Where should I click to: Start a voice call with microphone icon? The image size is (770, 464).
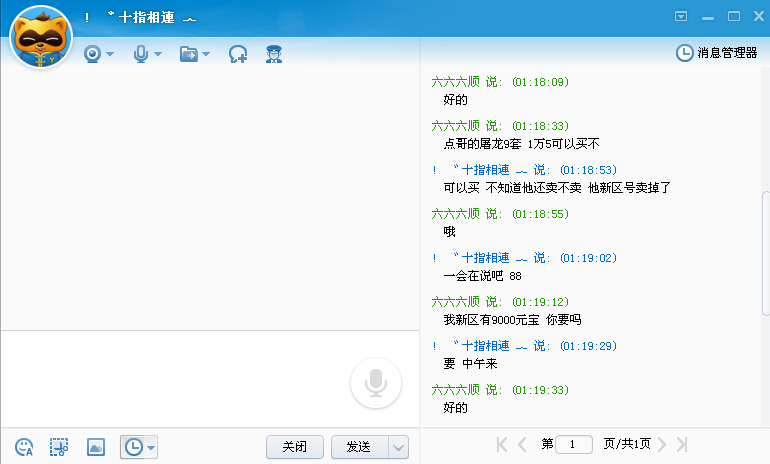tap(141, 54)
